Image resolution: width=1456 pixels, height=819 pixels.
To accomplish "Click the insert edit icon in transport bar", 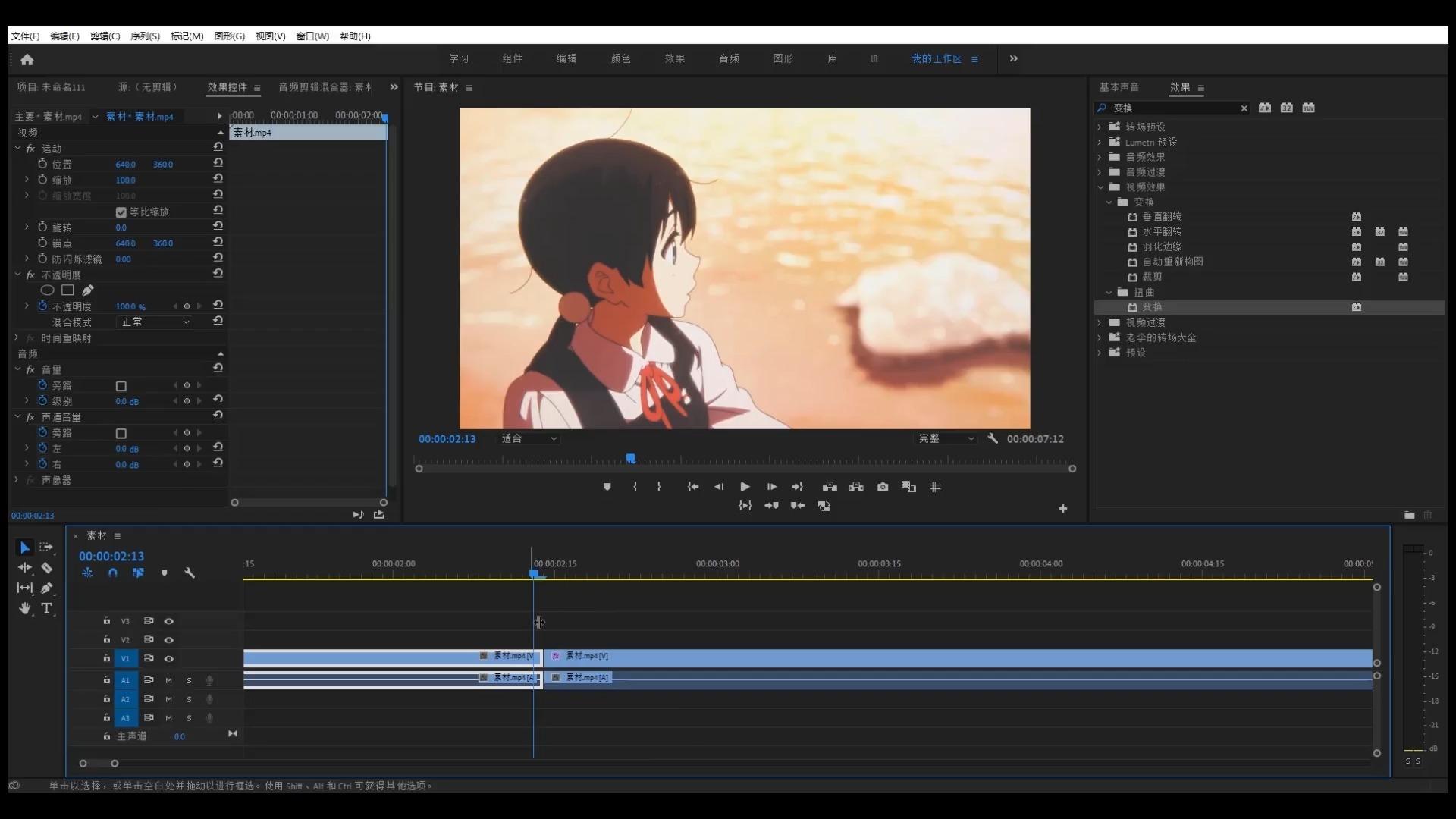I will 830,487.
